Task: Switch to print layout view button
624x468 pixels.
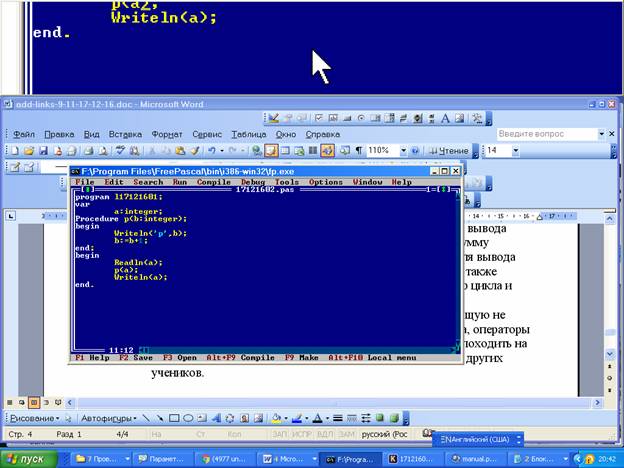Action: [34, 403]
